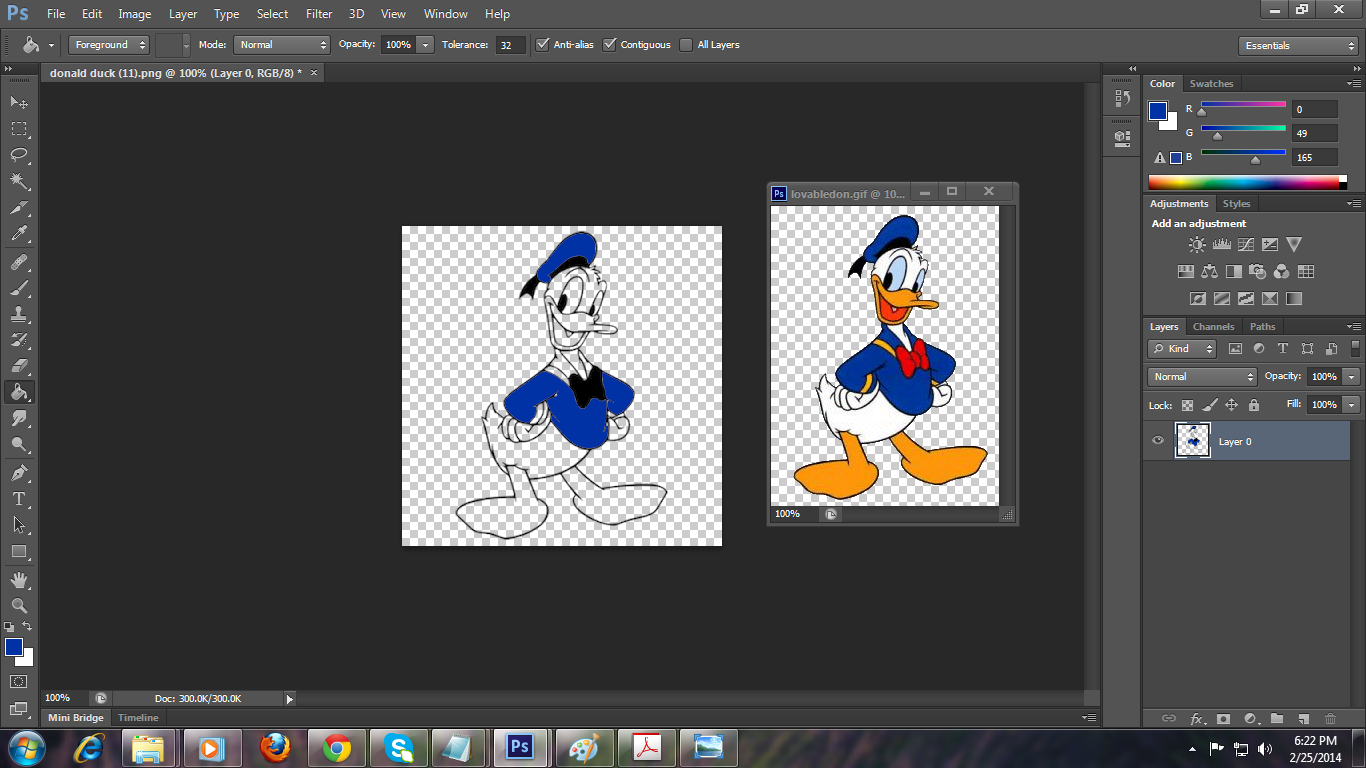
Task: Open the layer Fill dropdown arrow
Action: pyautogui.click(x=1352, y=404)
